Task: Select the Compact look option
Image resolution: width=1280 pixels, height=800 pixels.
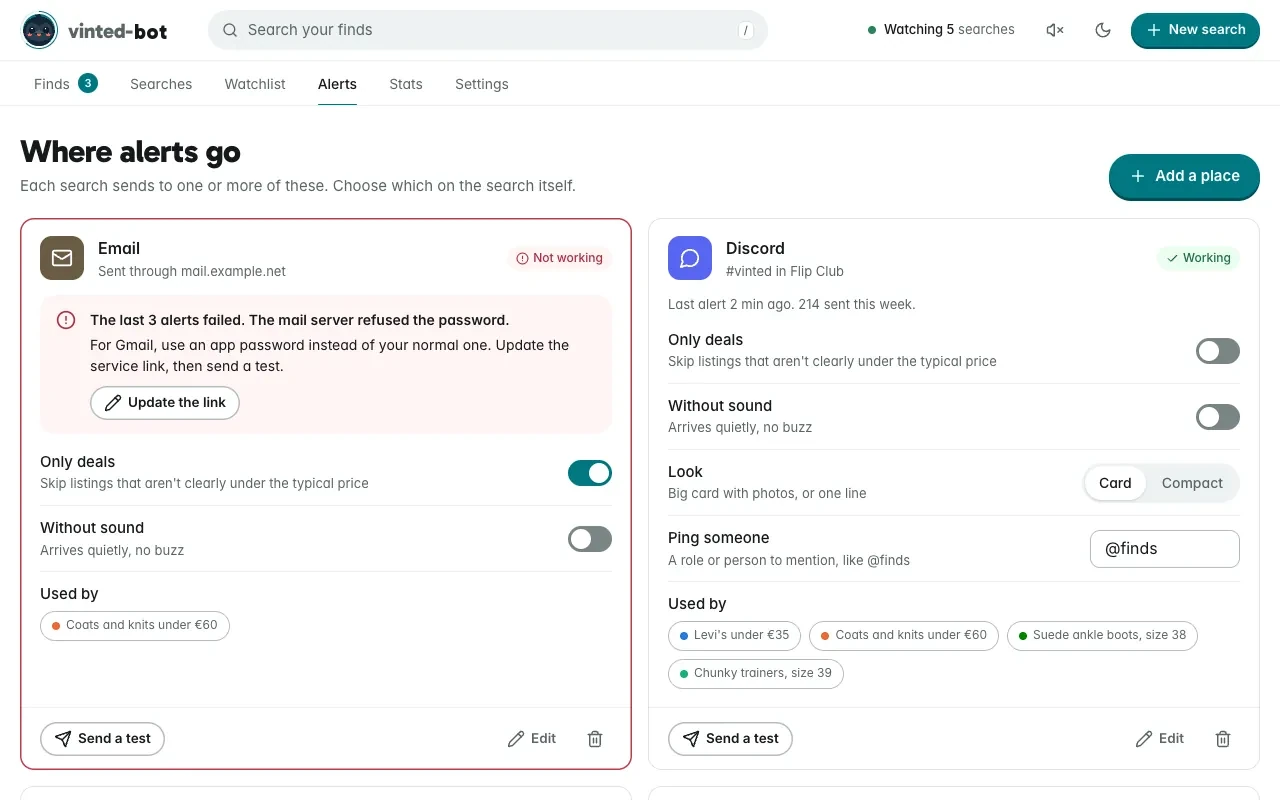Action: click(x=1192, y=483)
